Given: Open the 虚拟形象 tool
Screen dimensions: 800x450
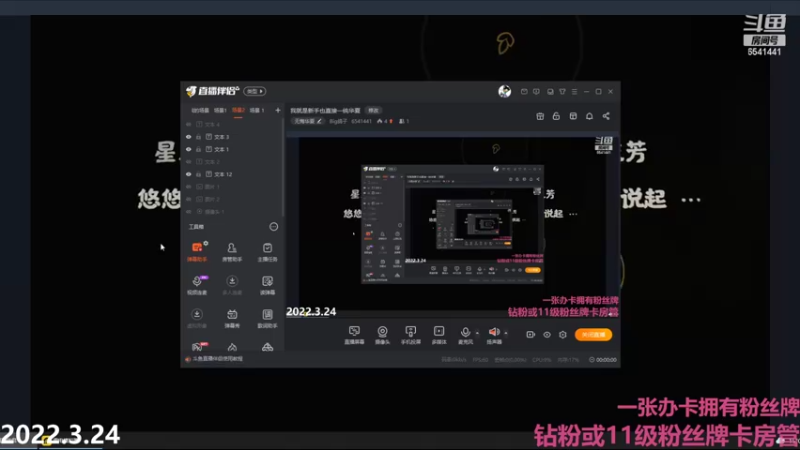Looking at the screenshot, I should point(197,318).
